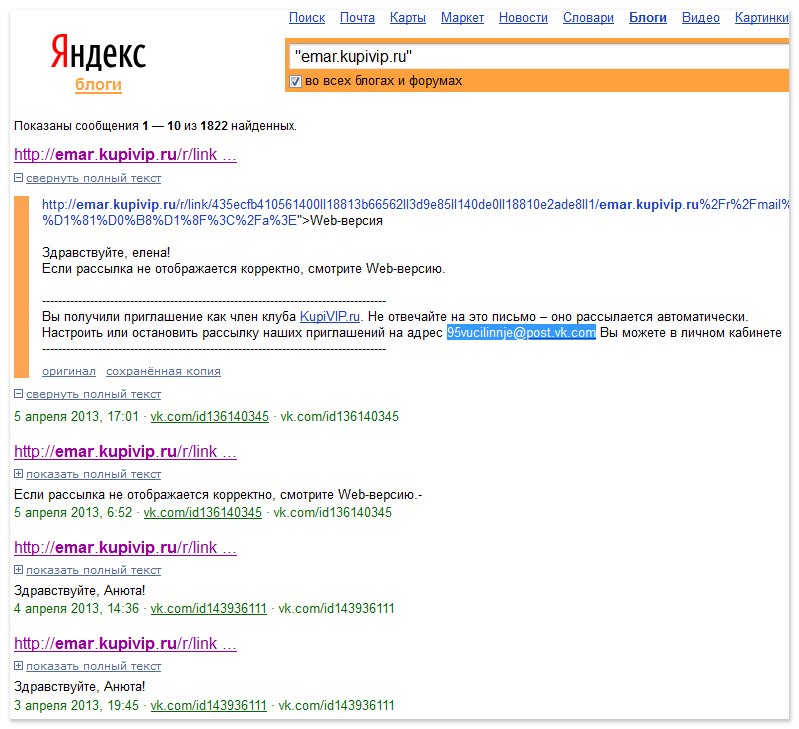Open the KupiVIP.ru link in the message
Screen dimensions: 799x729
[330, 316]
